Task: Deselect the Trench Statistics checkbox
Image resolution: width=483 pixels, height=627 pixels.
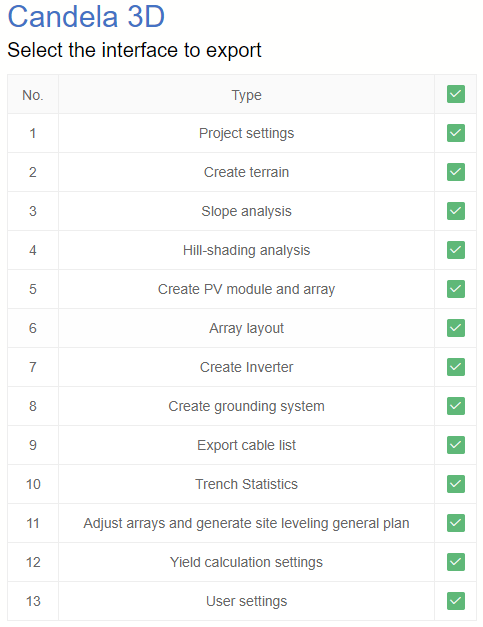Action: point(455,484)
